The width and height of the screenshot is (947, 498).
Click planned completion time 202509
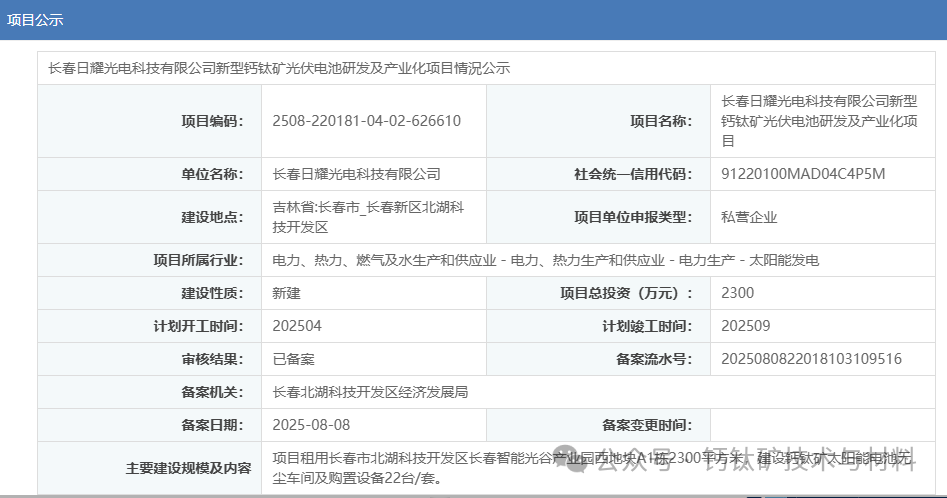[x=745, y=326]
